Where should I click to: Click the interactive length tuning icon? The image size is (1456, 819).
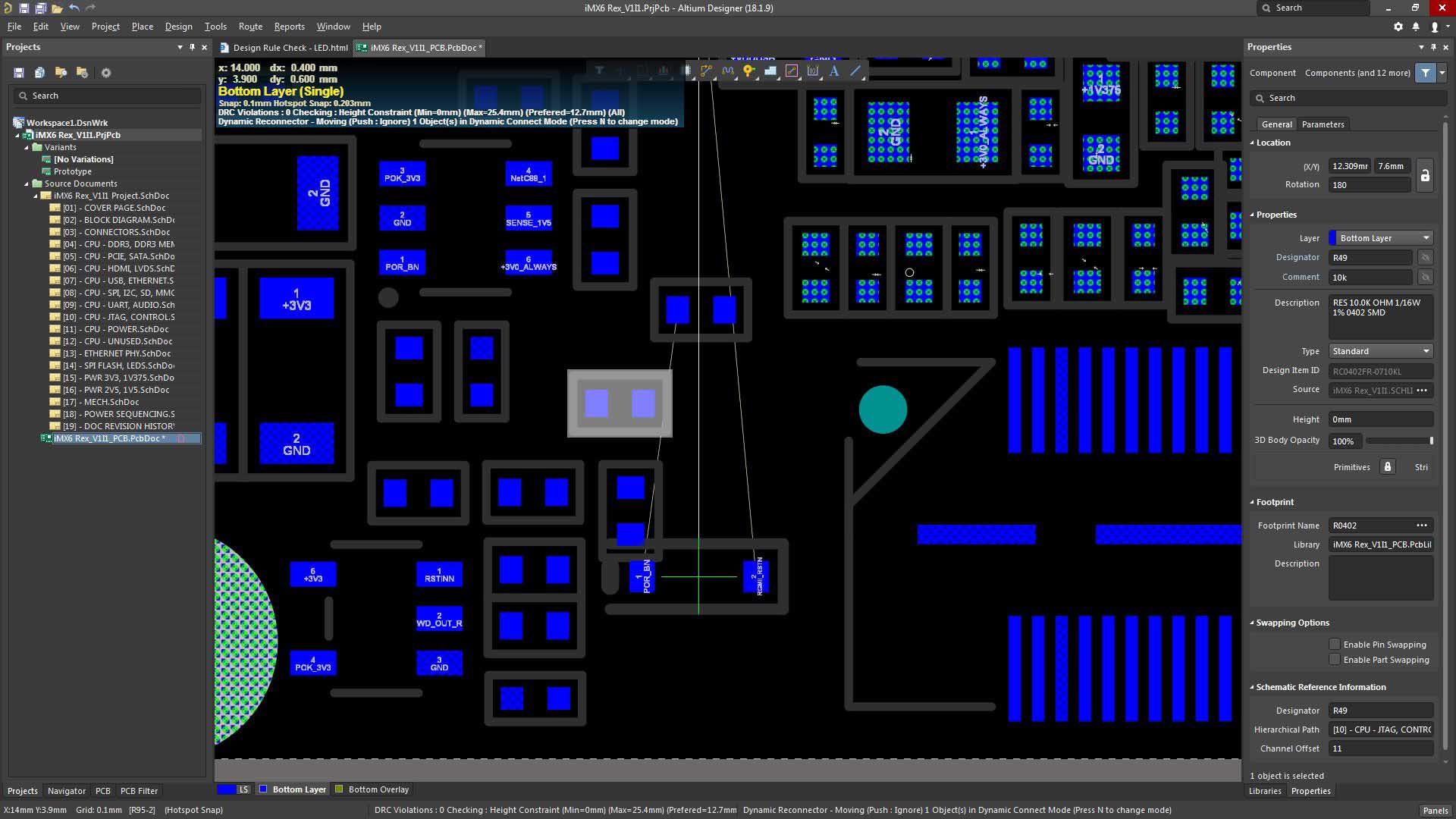(728, 71)
